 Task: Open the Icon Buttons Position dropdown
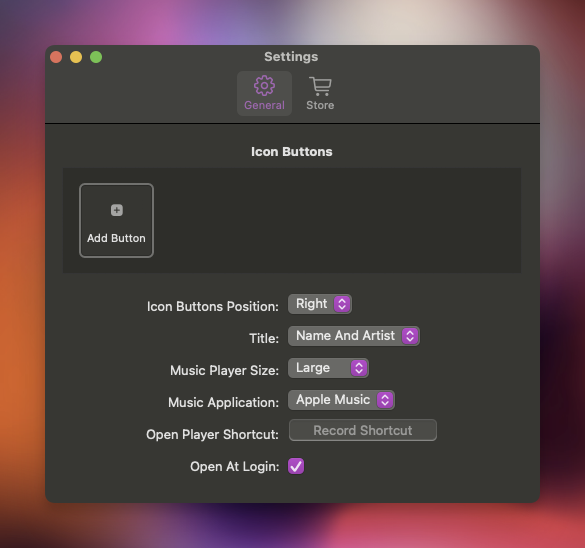tap(320, 304)
